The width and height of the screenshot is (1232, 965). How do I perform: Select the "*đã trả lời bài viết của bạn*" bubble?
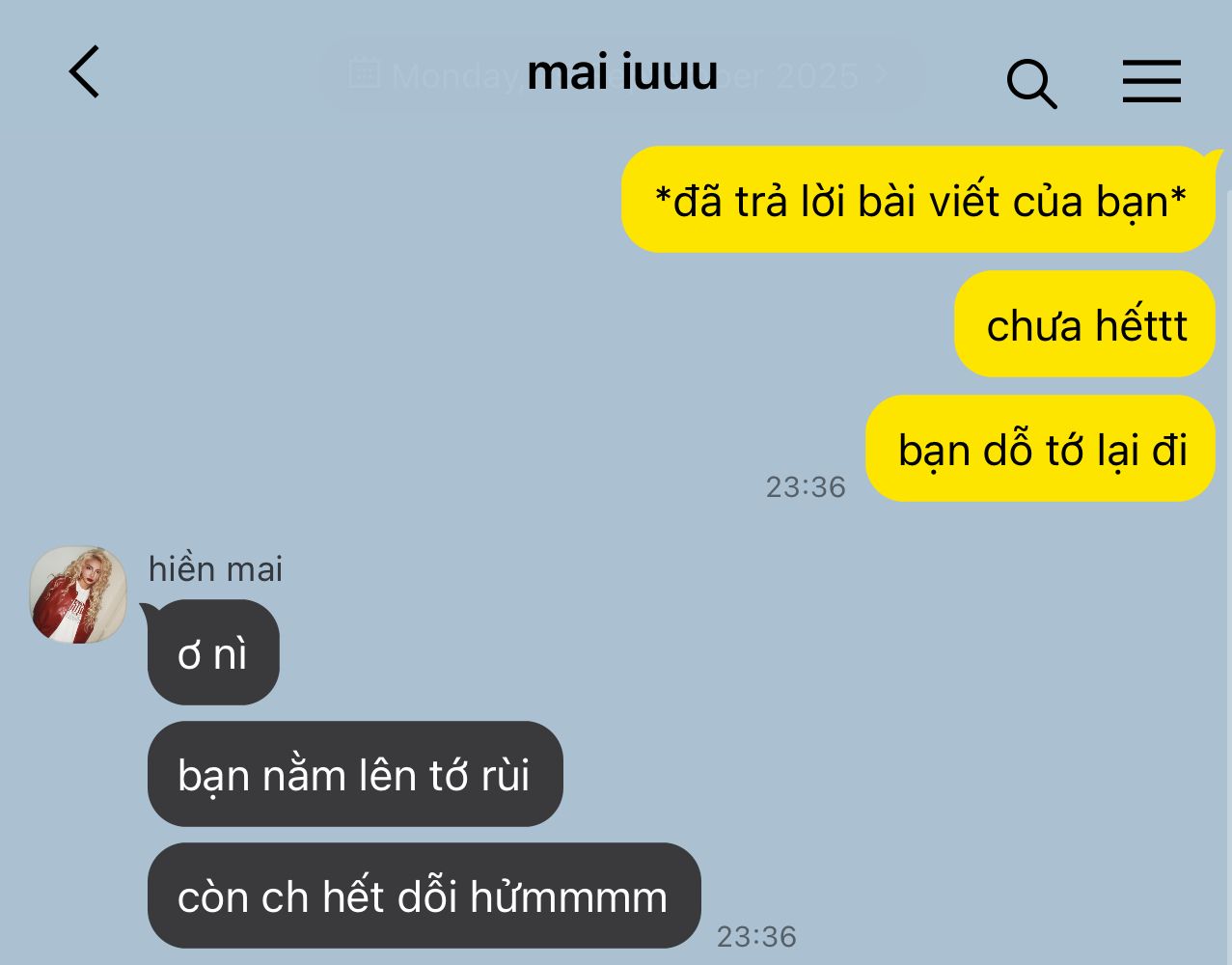click(918, 200)
